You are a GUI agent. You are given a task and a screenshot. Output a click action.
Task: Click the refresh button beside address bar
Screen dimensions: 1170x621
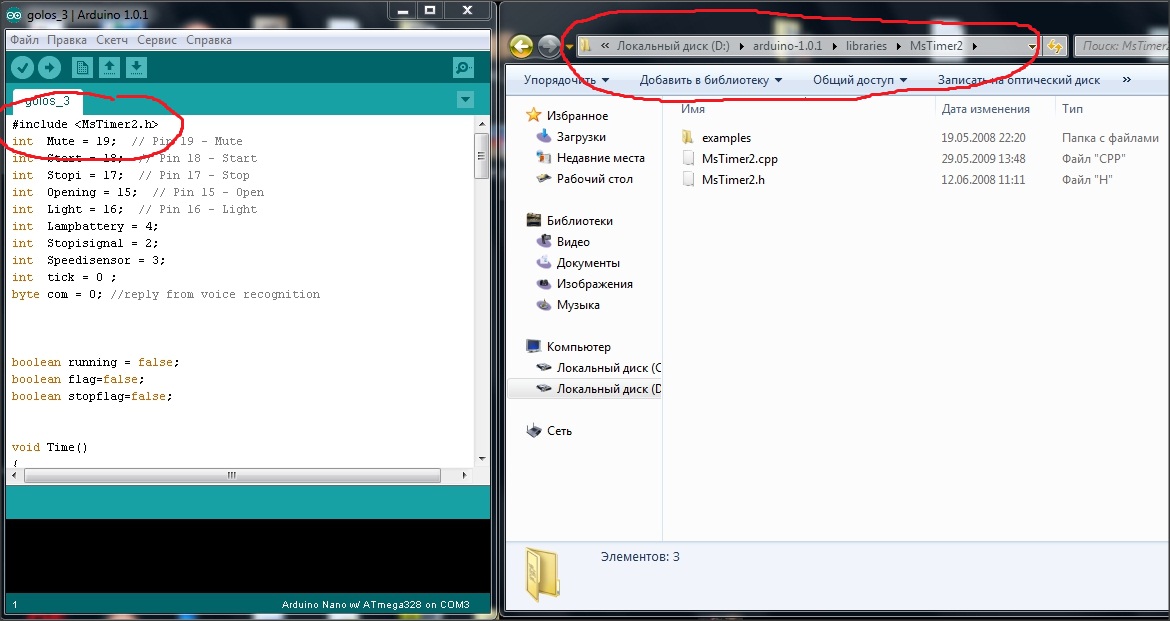1053,47
